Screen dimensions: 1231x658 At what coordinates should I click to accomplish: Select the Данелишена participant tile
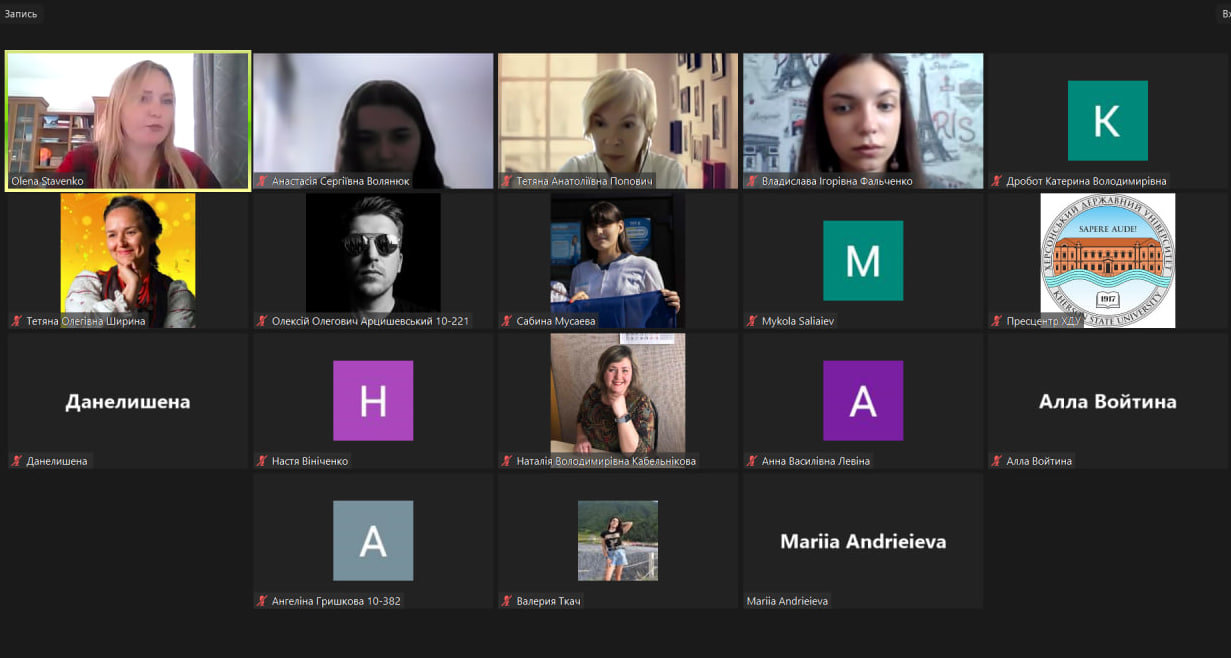pyautogui.click(x=128, y=401)
